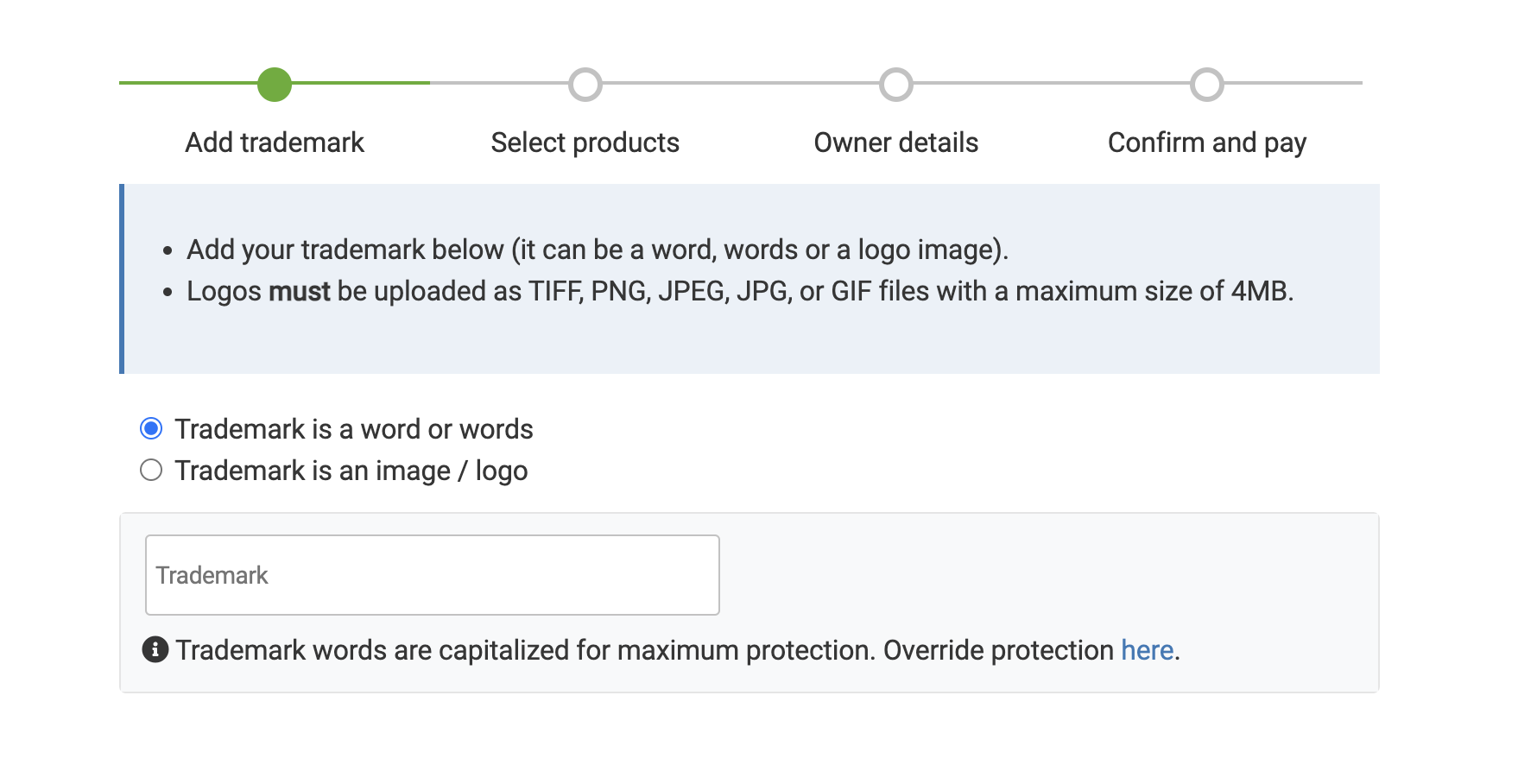1537x784 pixels.
Task: Click the Select products step circle
Action: coord(585,85)
